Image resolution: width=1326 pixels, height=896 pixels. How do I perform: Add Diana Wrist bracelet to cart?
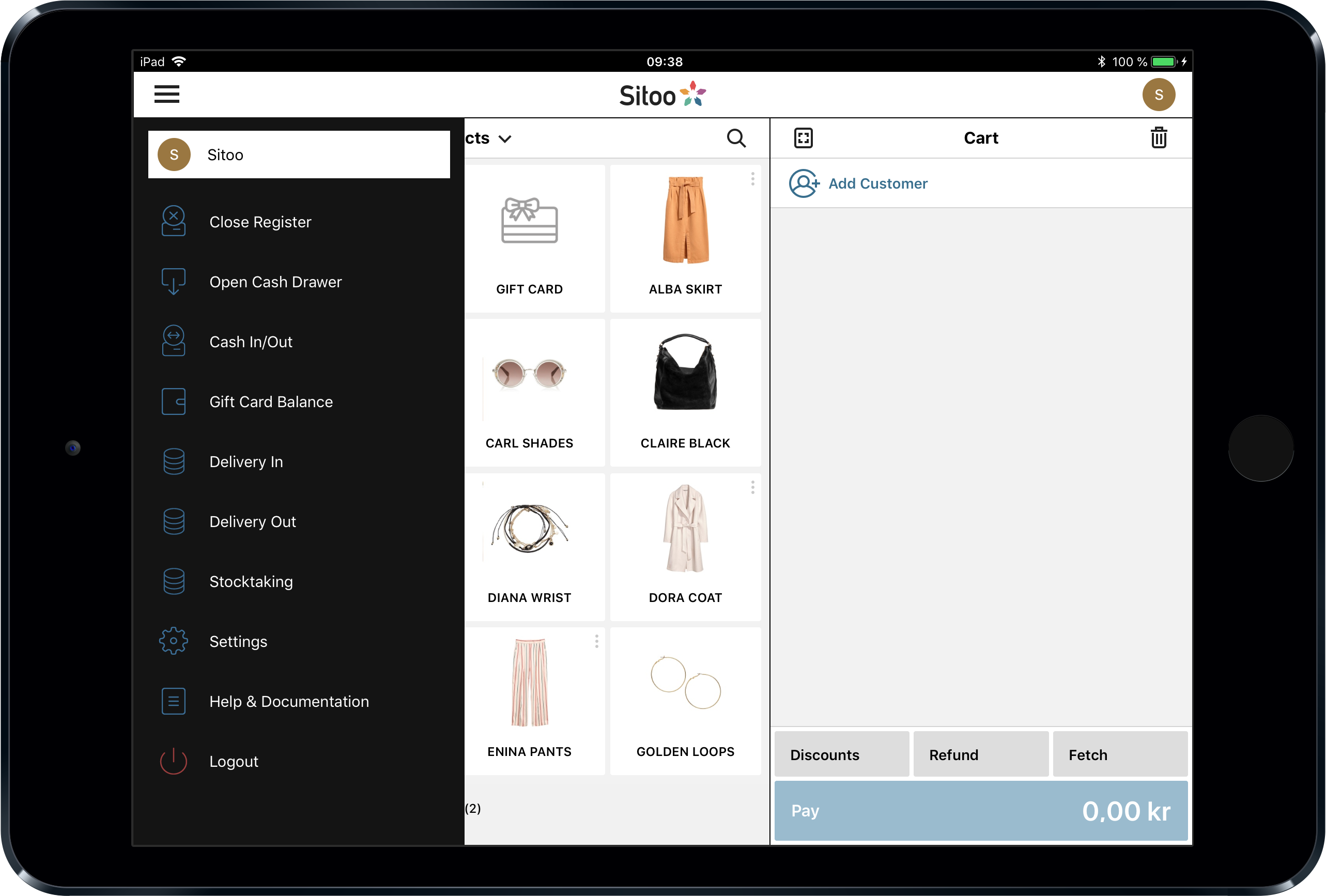click(535, 547)
